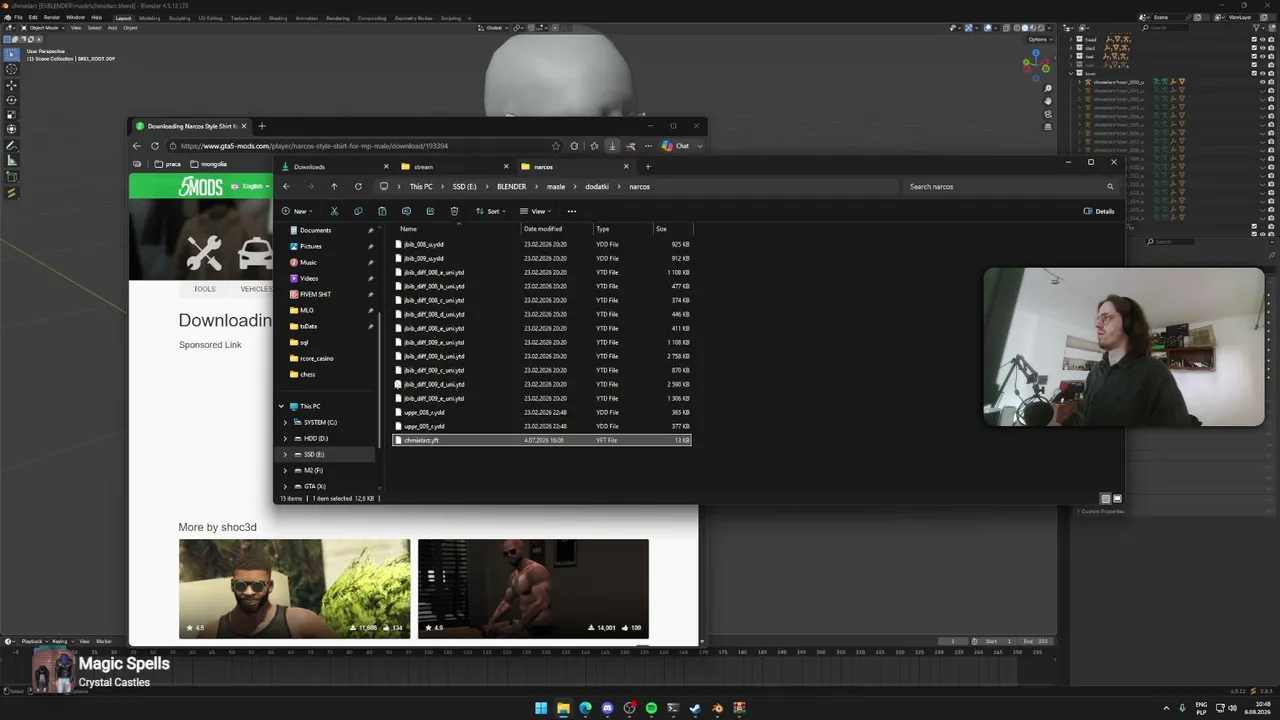Switch to the Sculpting workspace tab
1280x720 pixels.
[179, 18]
